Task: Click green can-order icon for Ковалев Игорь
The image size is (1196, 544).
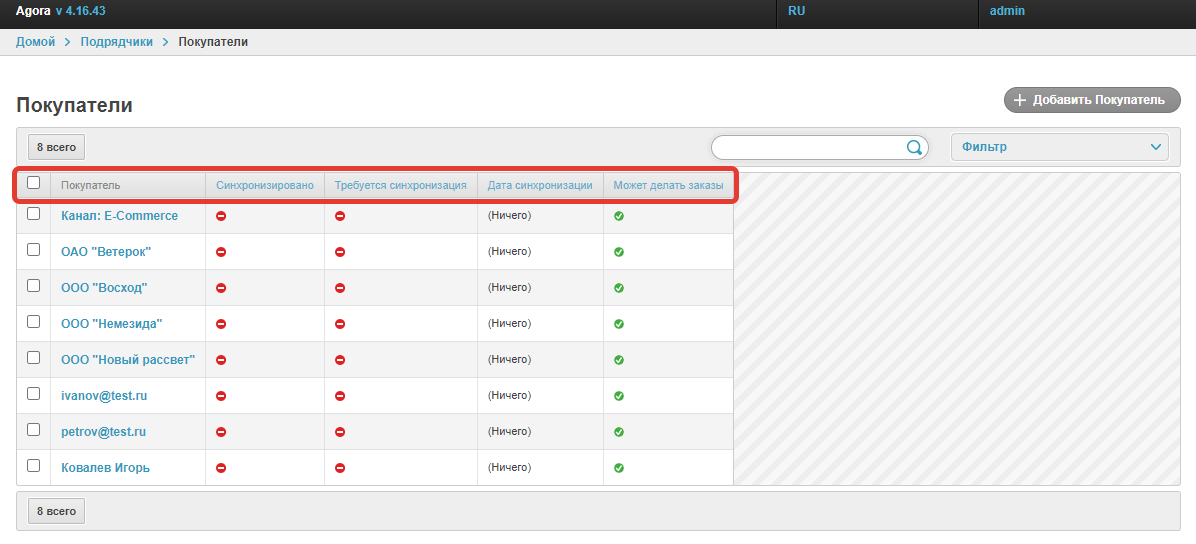Action: point(619,468)
